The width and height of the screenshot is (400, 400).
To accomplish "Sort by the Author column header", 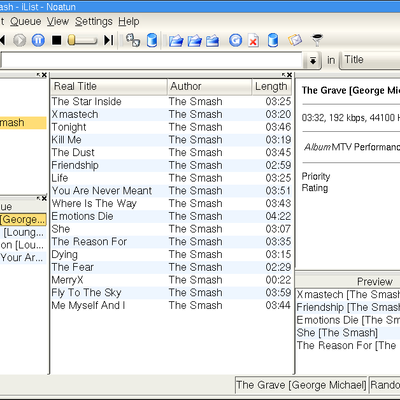I will [209, 87].
